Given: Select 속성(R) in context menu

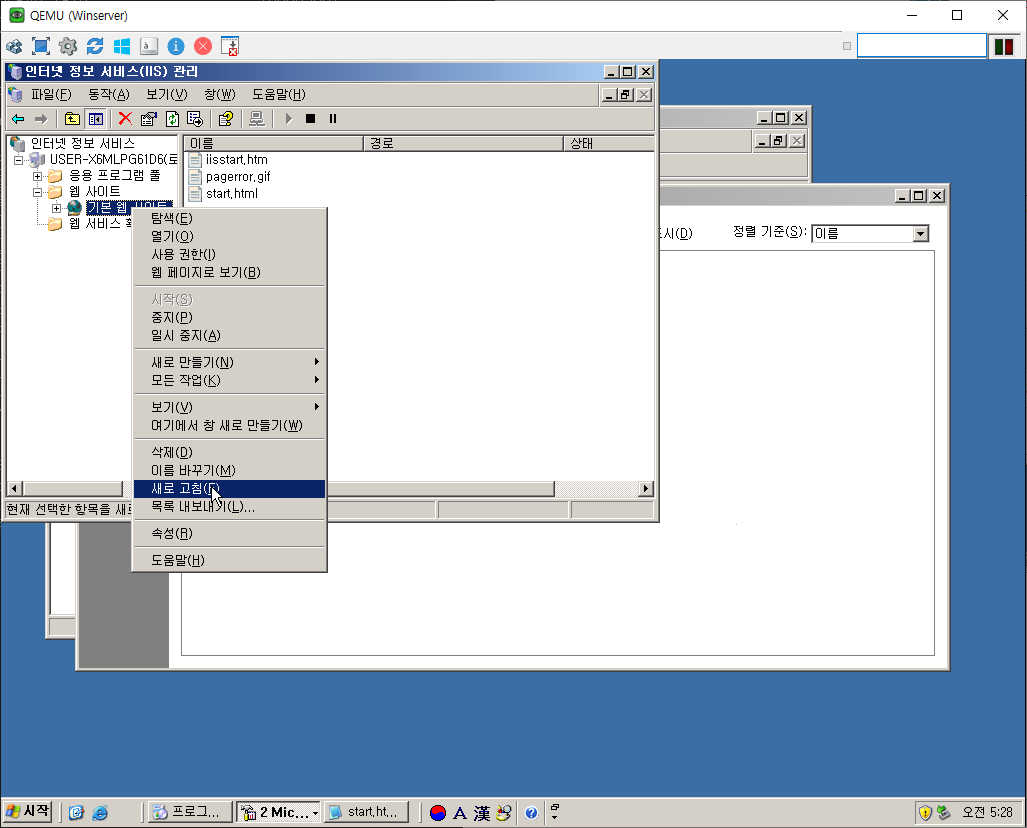Looking at the screenshot, I should (229, 534).
